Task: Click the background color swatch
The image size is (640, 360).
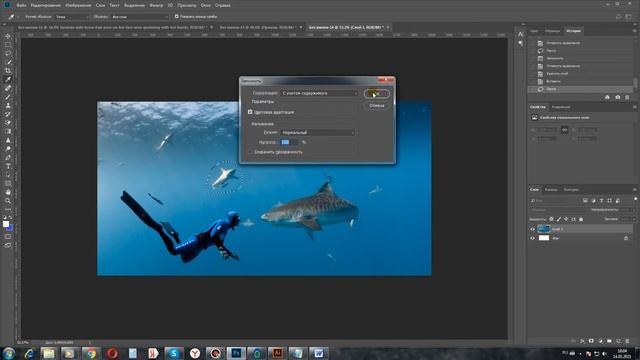Action: pyautogui.click(x=10, y=227)
